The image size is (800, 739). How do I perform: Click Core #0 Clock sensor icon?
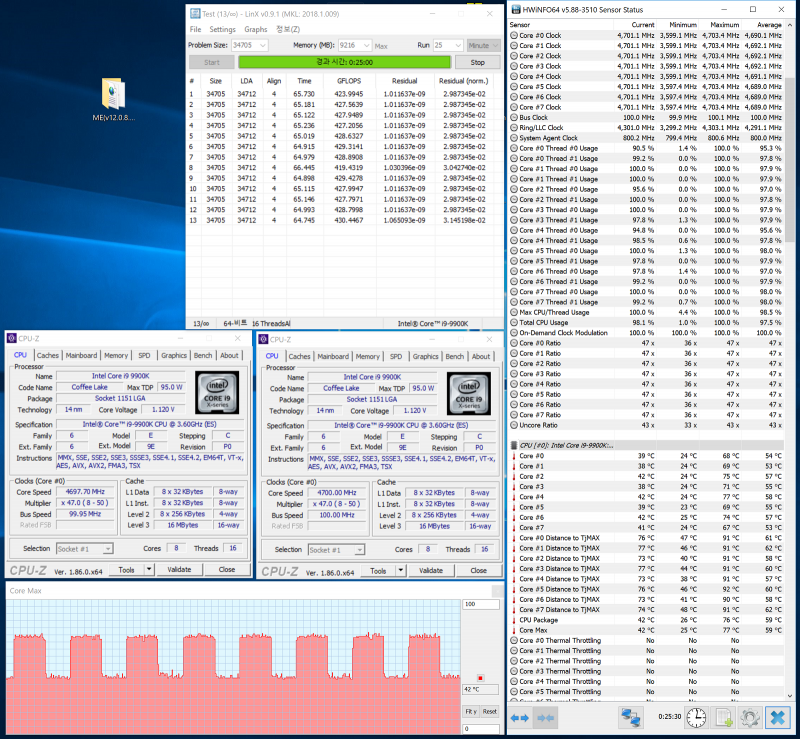click(x=514, y=35)
